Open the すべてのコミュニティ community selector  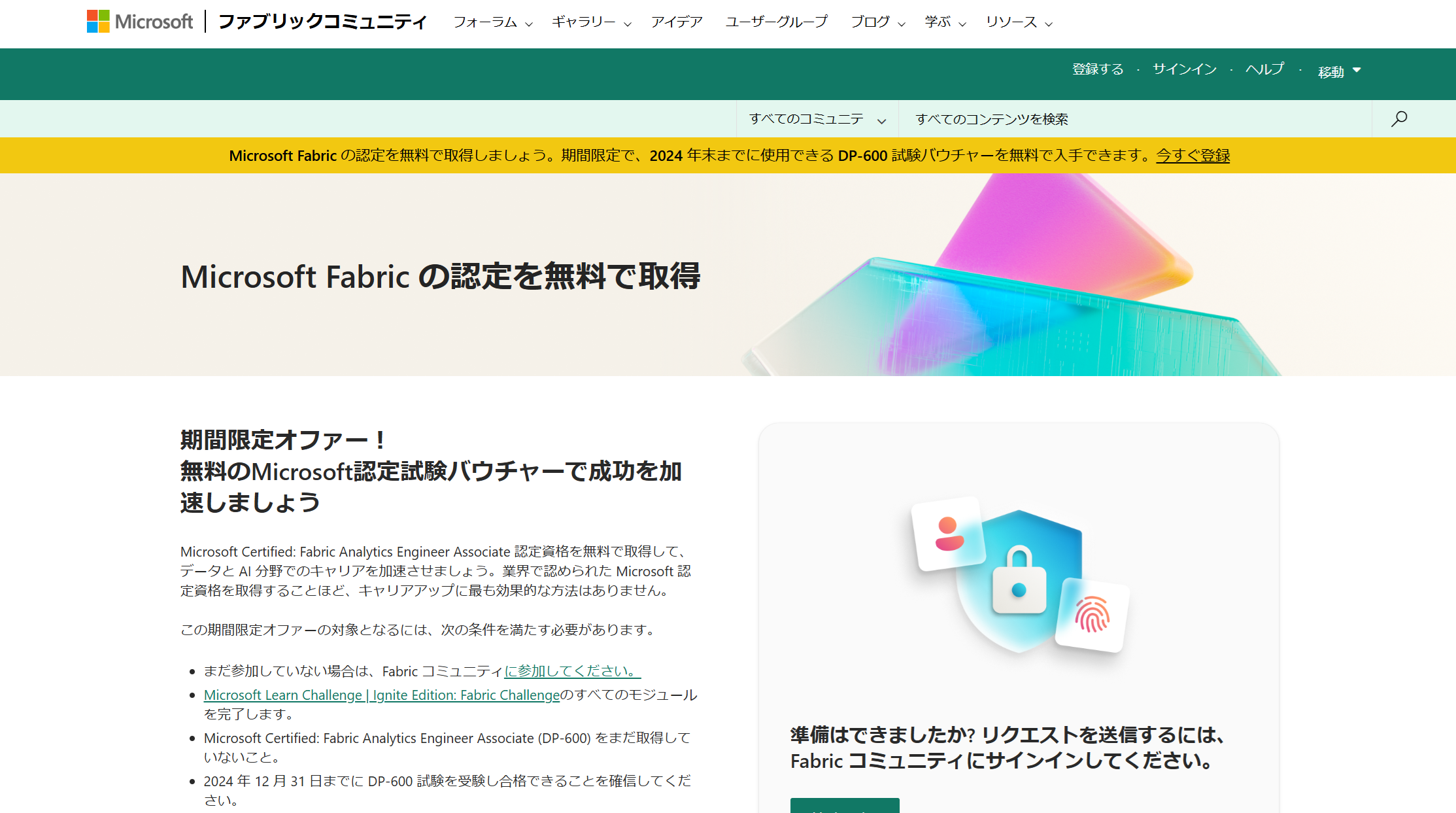[816, 118]
